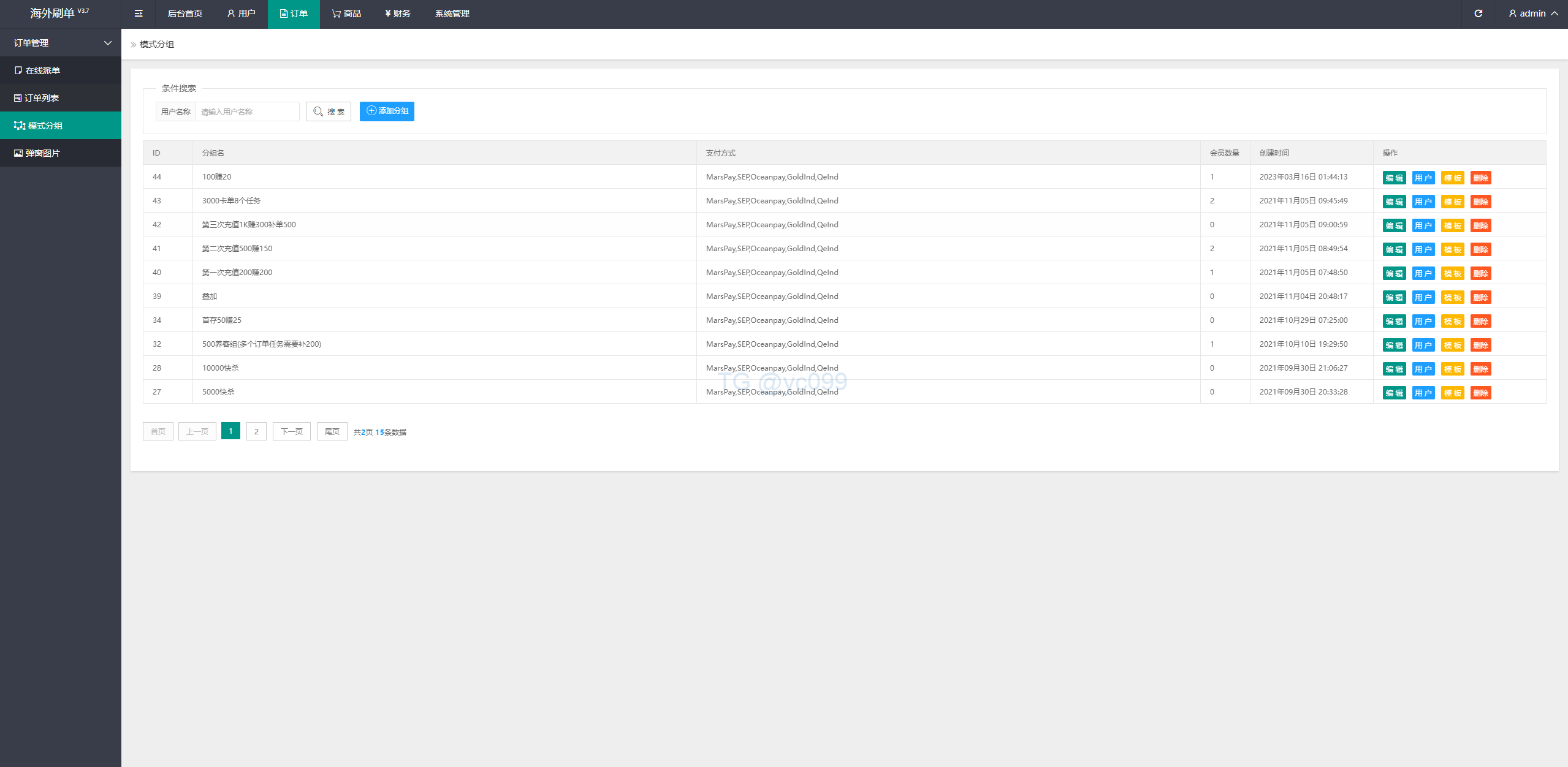
Task: Click 删除 for group 5000快杀
Action: pos(1480,393)
